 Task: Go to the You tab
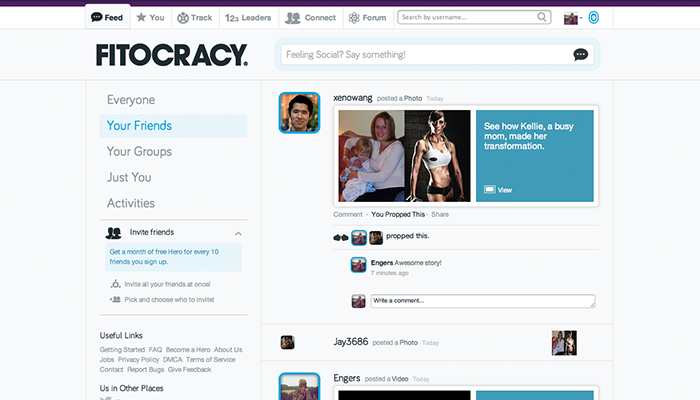click(x=150, y=17)
